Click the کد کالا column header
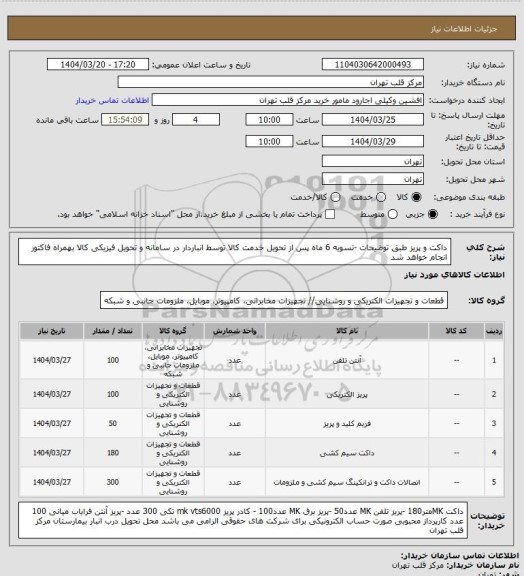The width and height of the screenshot is (524, 576). tap(456, 331)
